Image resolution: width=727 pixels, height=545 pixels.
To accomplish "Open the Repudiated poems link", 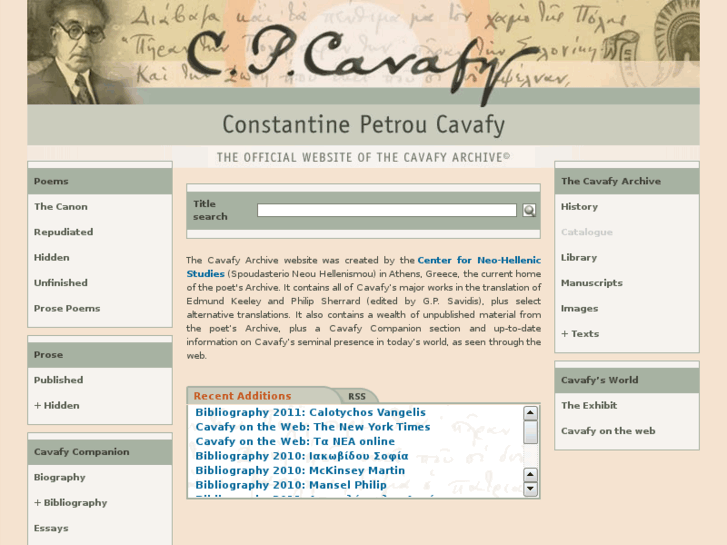I will coord(64,232).
